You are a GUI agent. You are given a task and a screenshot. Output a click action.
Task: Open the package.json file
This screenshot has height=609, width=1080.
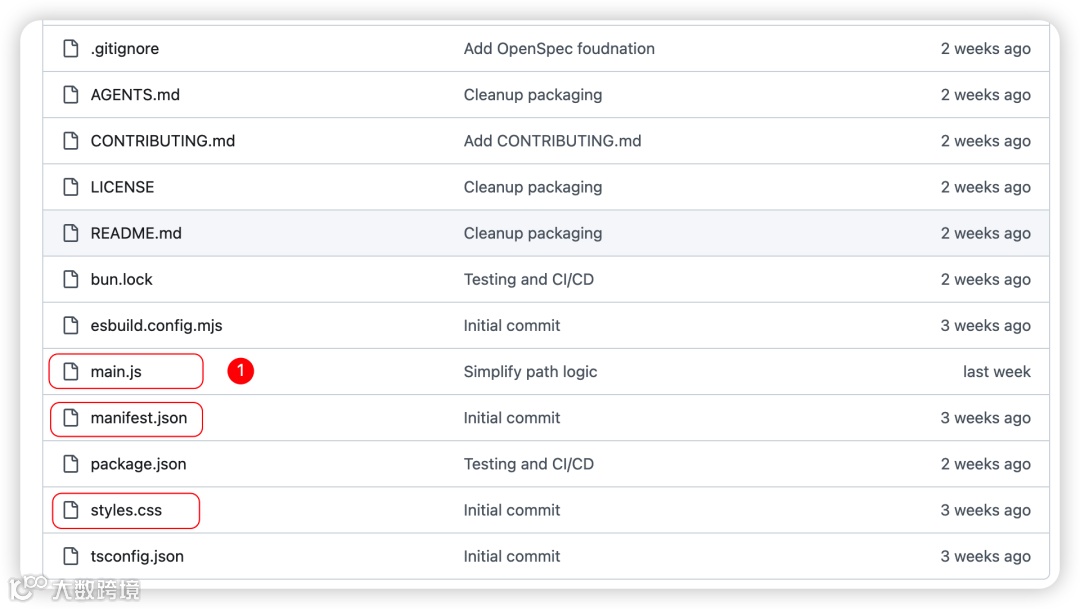[x=138, y=464]
